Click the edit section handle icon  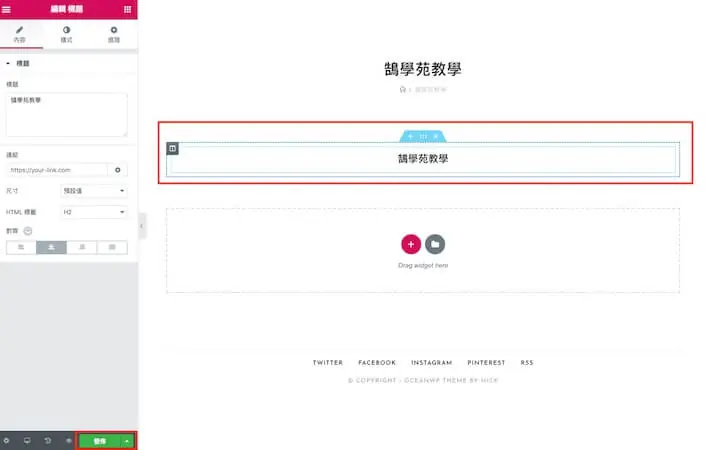point(423,136)
